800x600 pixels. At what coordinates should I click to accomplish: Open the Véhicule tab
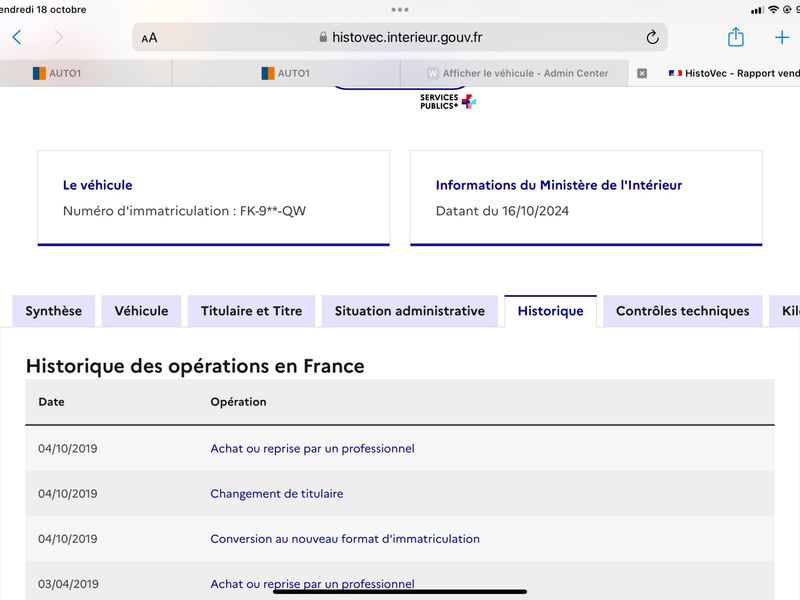click(x=141, y=311)
